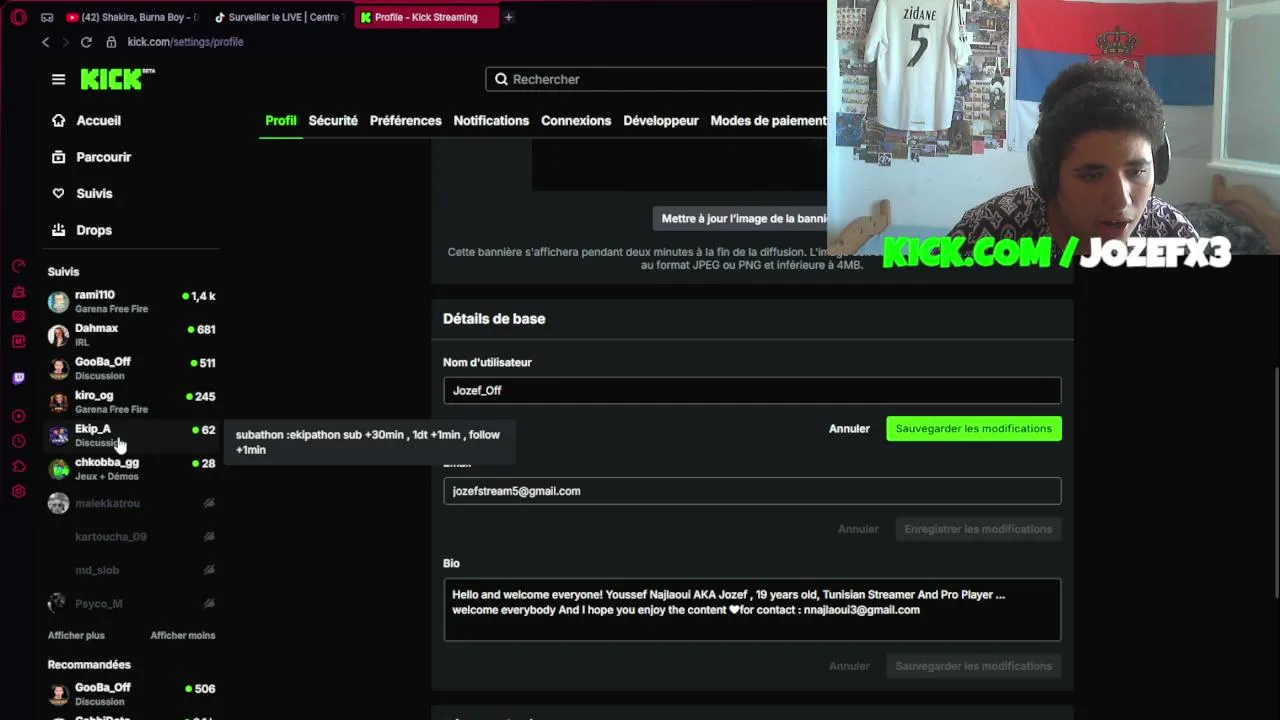Open Ekip_A channel in Suivis
Viewport: 1280px width, 720px height.
(x=131, y=435)
